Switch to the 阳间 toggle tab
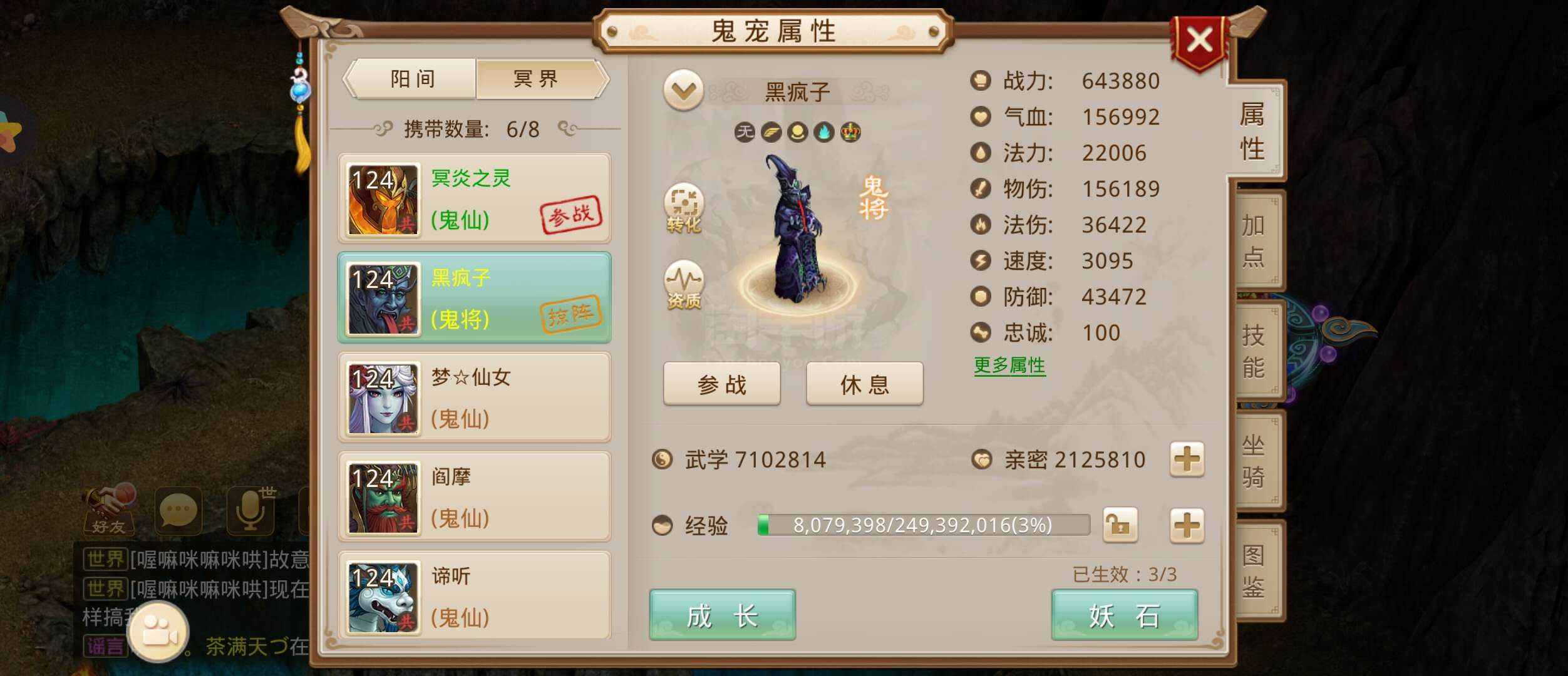Viewport: 1568px width, 676px height. 412,79
